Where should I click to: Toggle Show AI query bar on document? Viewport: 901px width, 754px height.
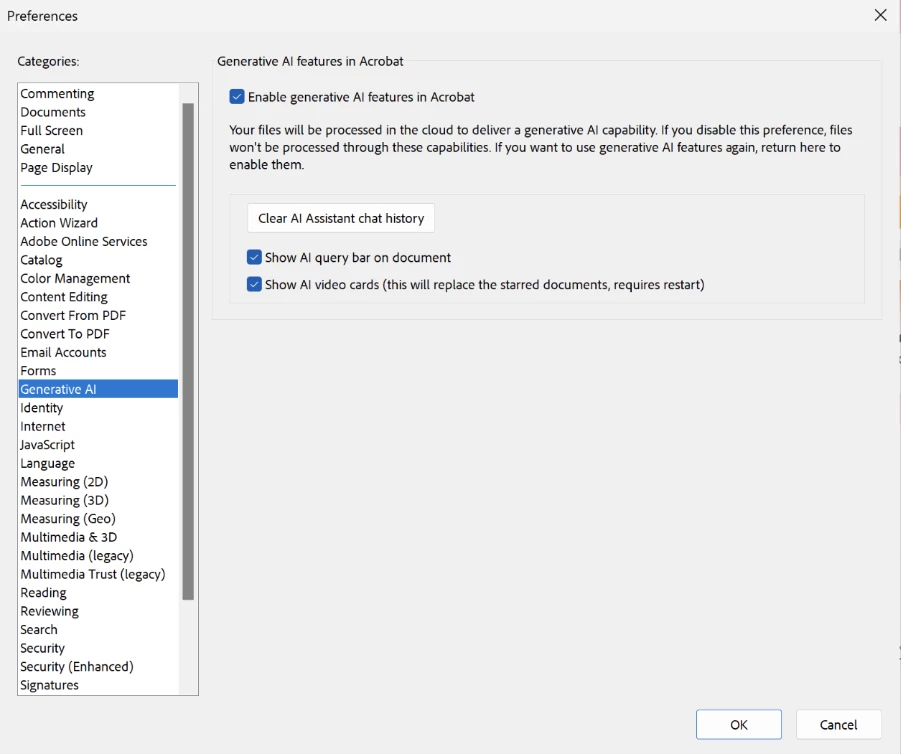point(254,257)
